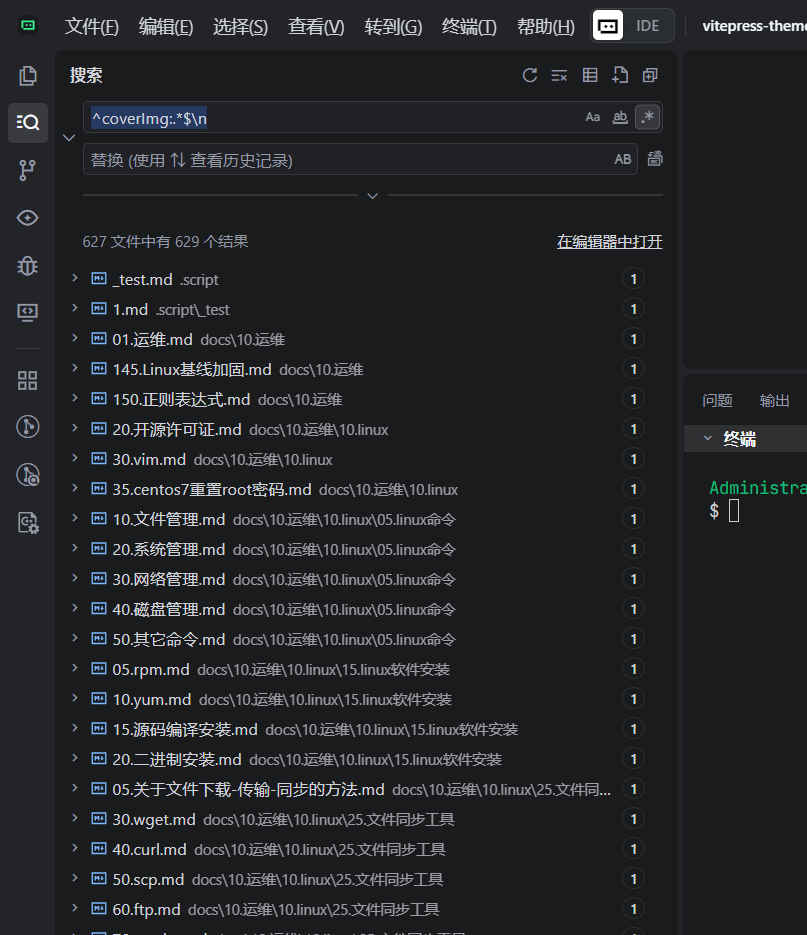This screenshot has height=935, width=807.
Task: Open the file settings gear icon
Action: pyautogui.click(x=27, y=522)
